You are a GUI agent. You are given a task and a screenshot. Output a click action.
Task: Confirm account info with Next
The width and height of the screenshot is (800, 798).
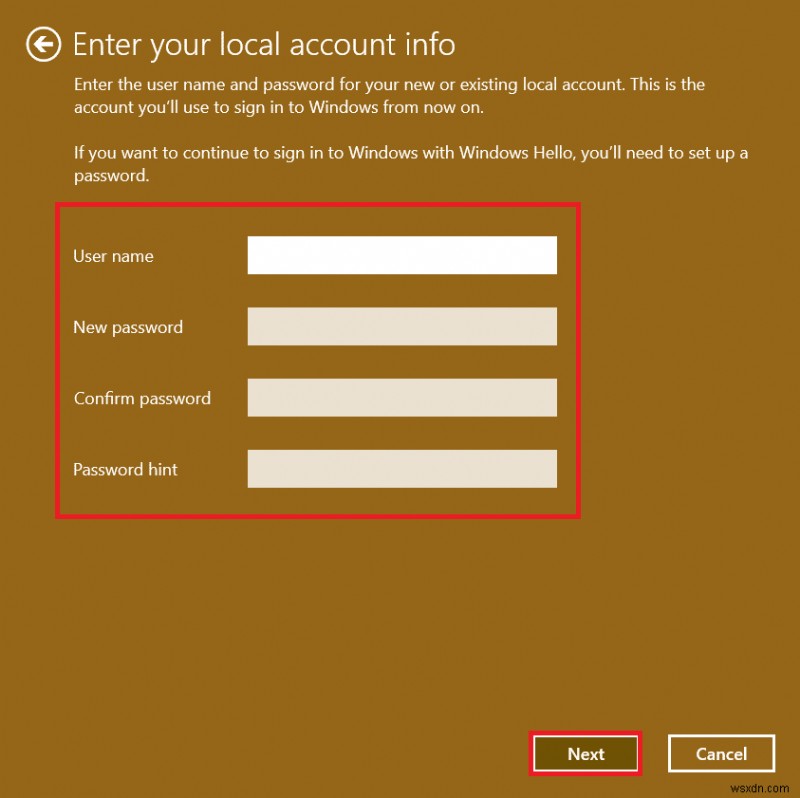coord(585,753)
